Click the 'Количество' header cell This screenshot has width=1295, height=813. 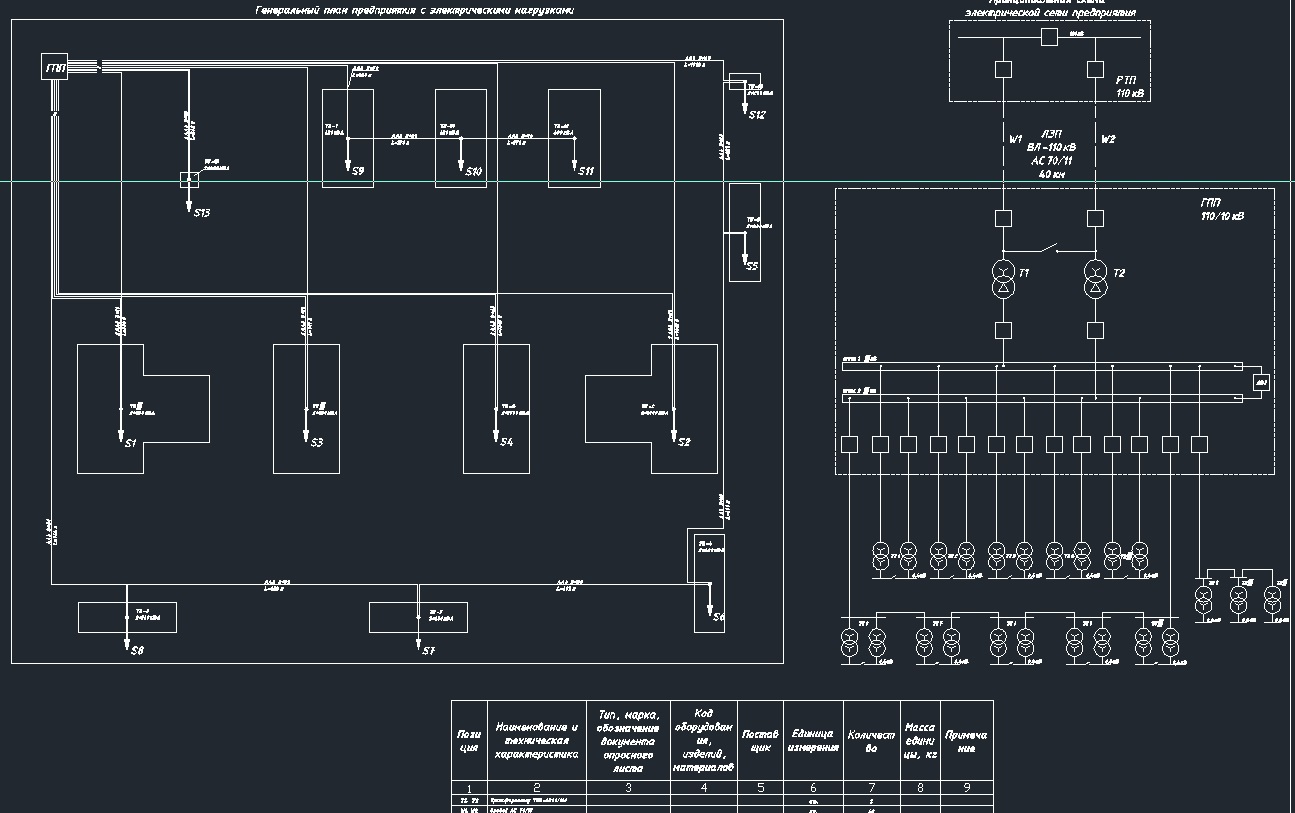point(872,741)
